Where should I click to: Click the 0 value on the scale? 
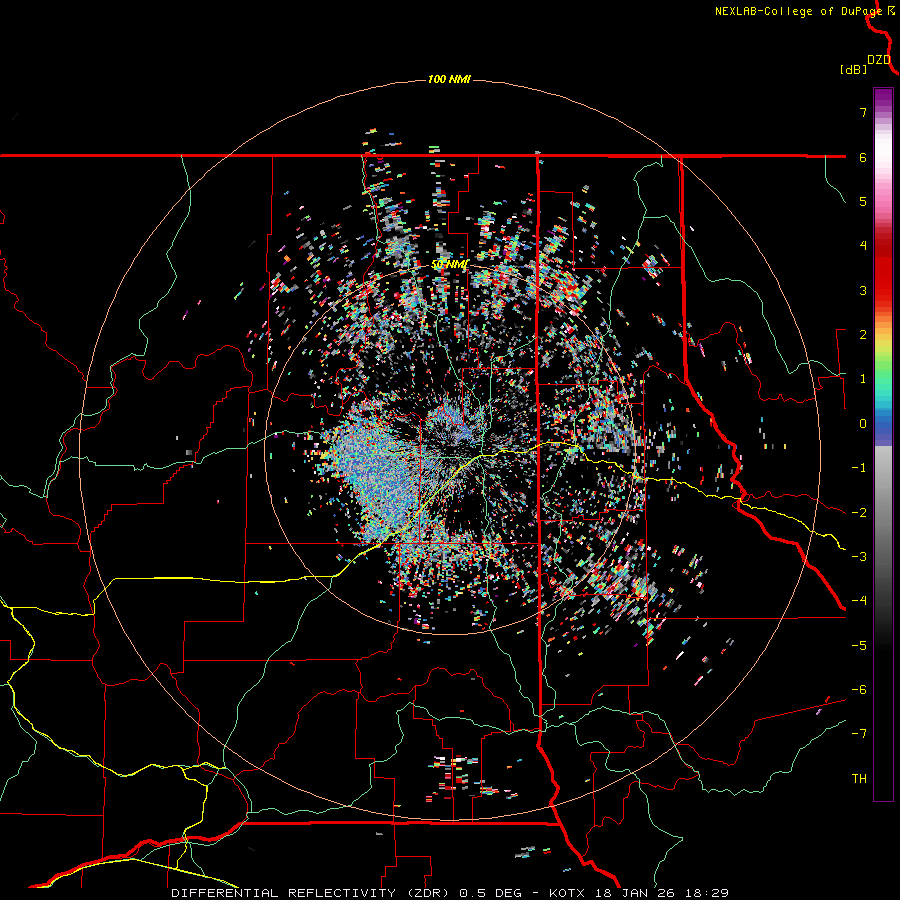(863, 424)
